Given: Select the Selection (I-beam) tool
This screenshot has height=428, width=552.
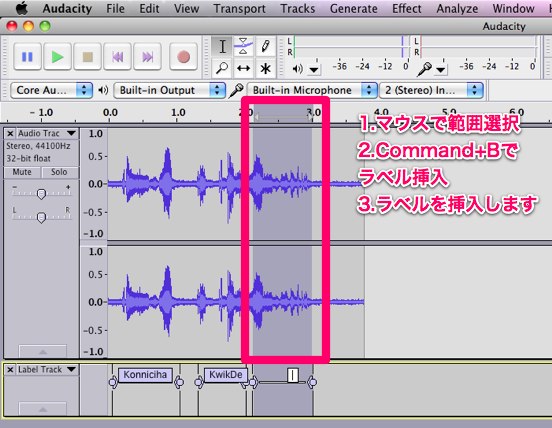Looking at the screenshot, I should click(x=222, y=46).
